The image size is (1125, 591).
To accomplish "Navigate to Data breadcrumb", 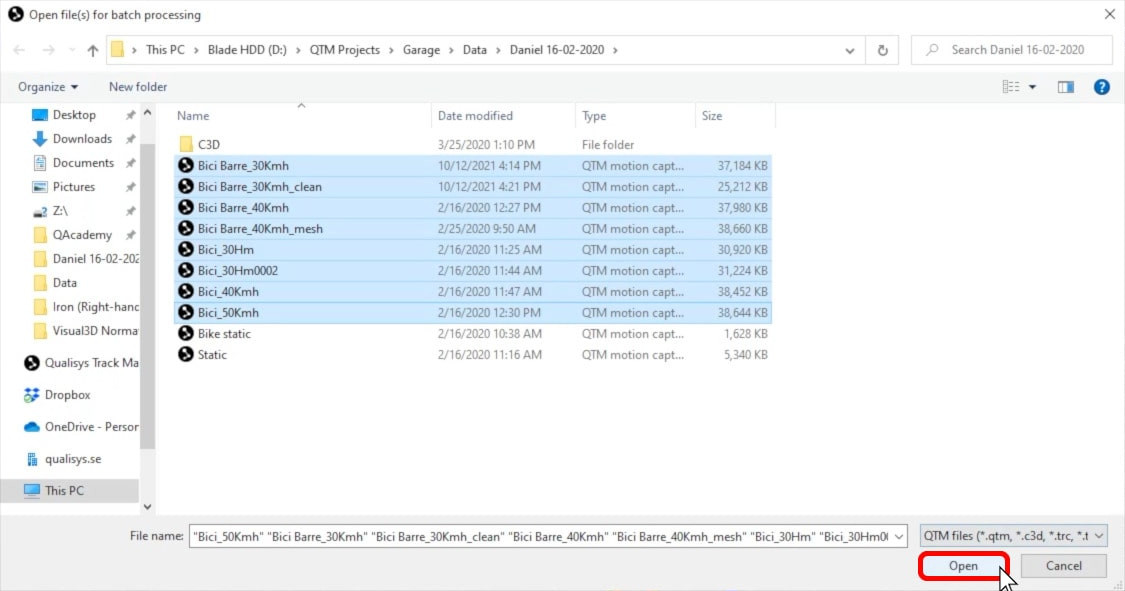I will click(x=474, y=50).
